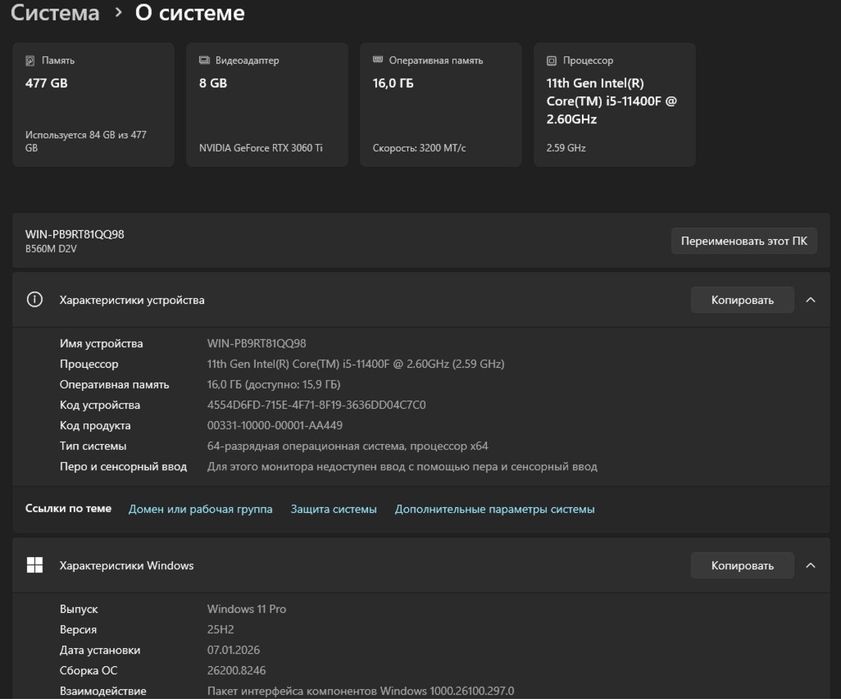Open the Домен или рабочая группа link
Image resolution: width=841 pixels, height=699 pixels.
pyautogui.click(x=200, y=509)
